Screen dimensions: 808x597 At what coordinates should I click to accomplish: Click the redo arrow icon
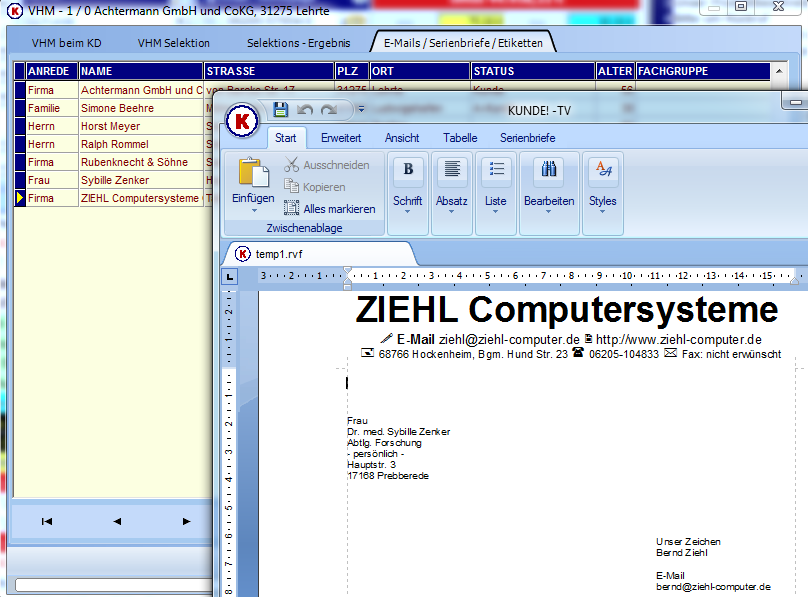point(329,110)
